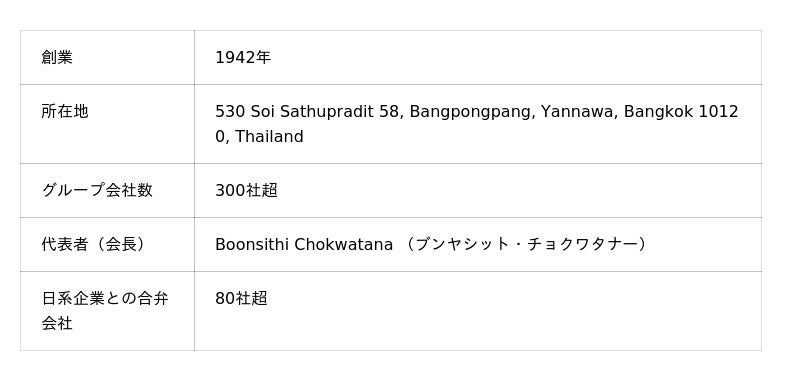Click the 会社 text on the label's second line
The height and width of the screenshot is (381, 800).
57,323
